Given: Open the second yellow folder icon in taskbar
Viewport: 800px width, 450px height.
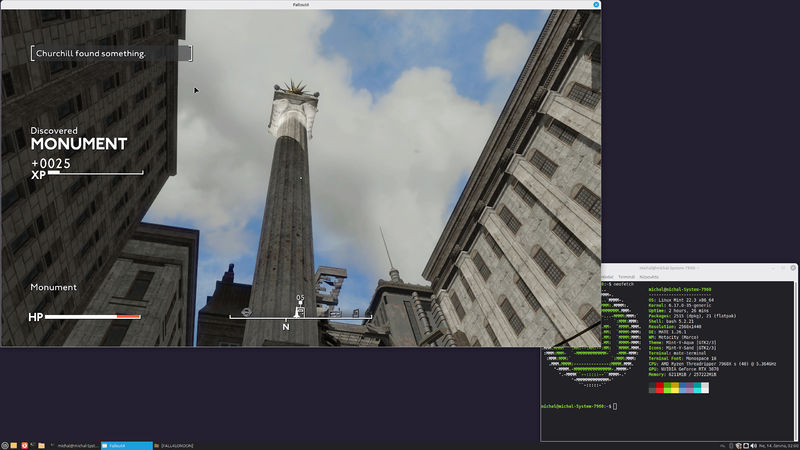Looking at the screenshot, I should point(41,445).
